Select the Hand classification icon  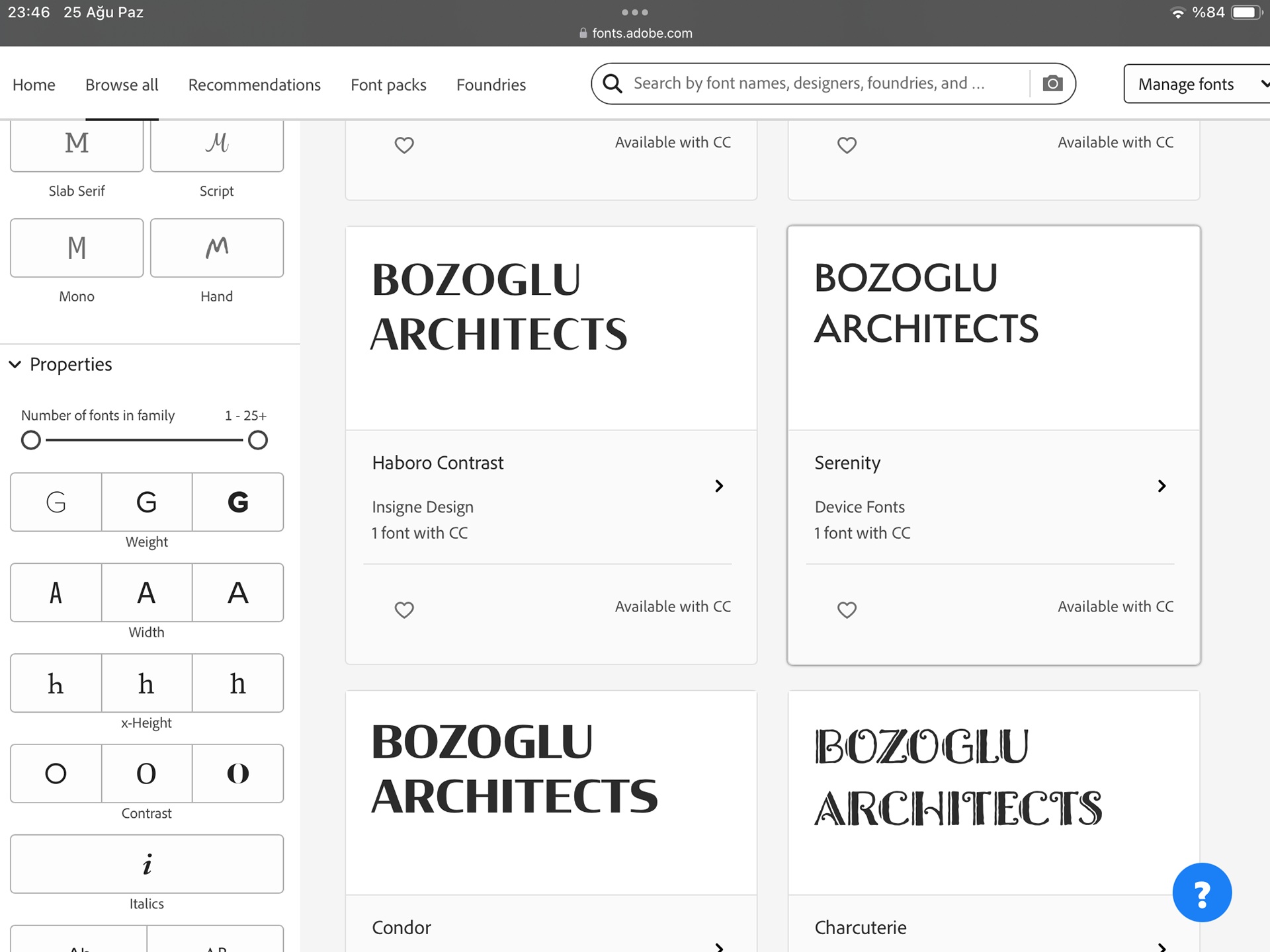pos(216,248)
